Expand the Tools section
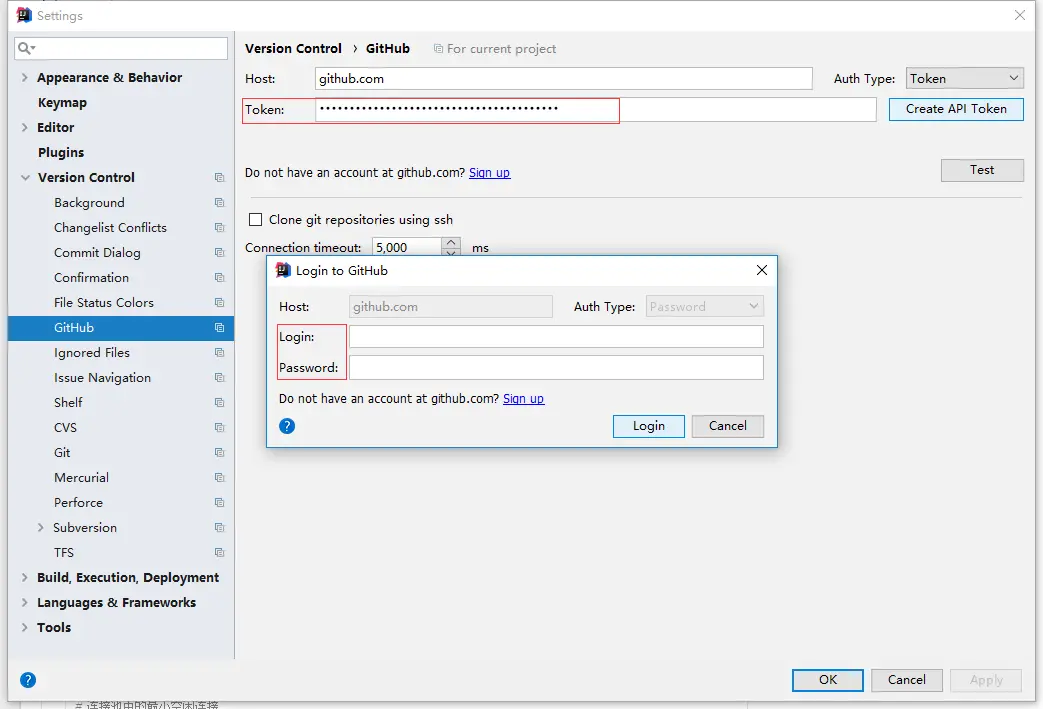 (25, 627)
